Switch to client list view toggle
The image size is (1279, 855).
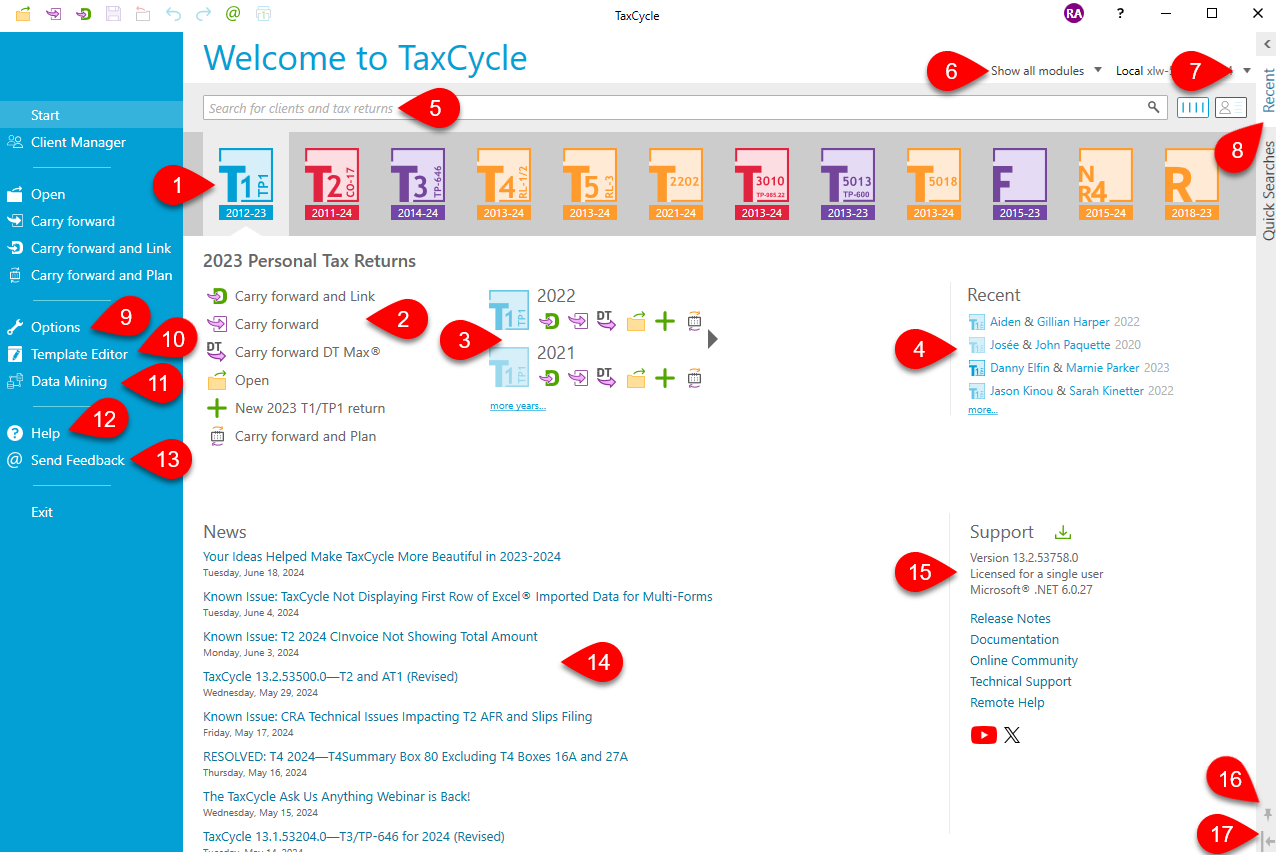coord(1230,108)
